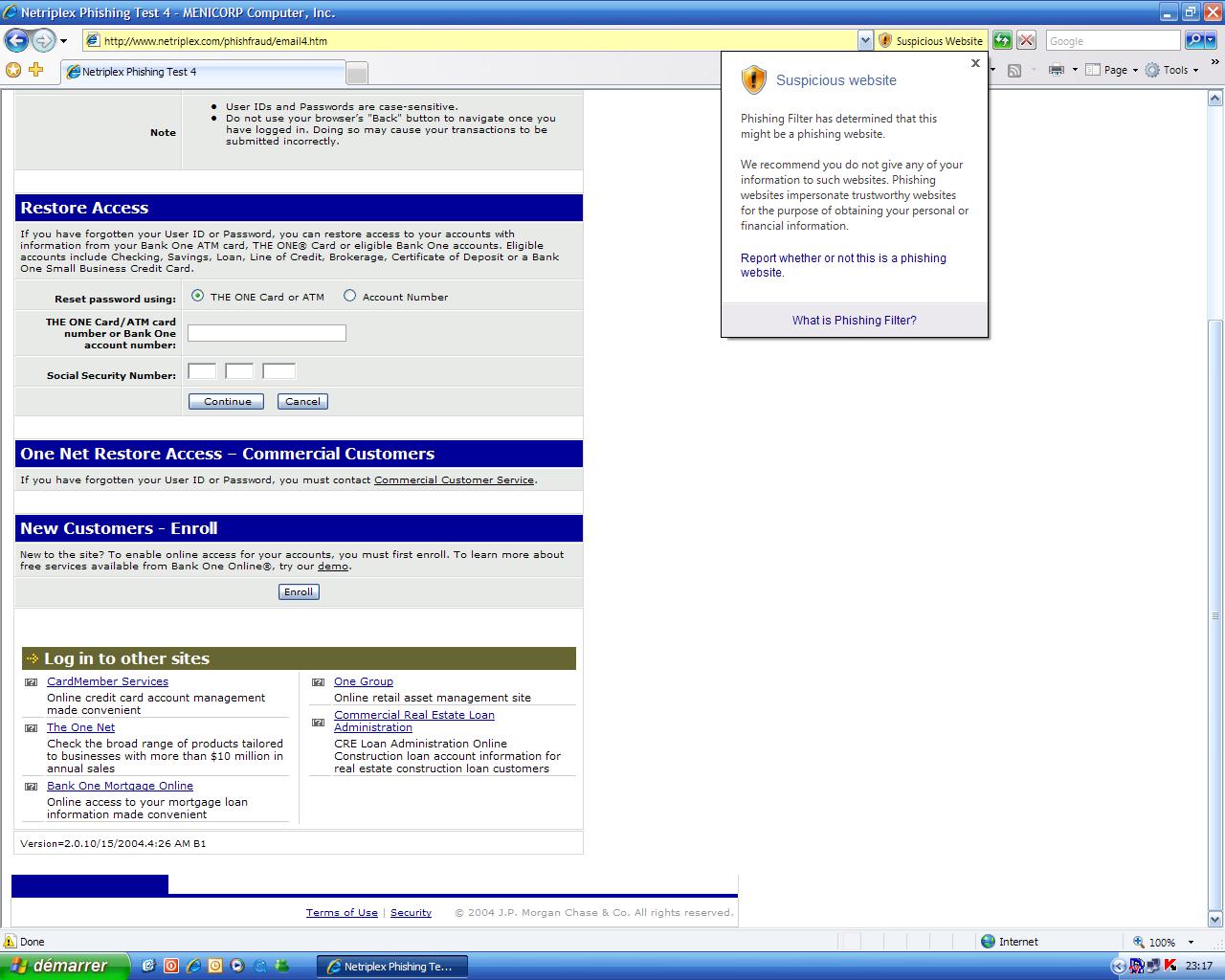Screen dimensions: 1225x980
Task: Click the Print toolbar icon
Action: [1057, 70]
